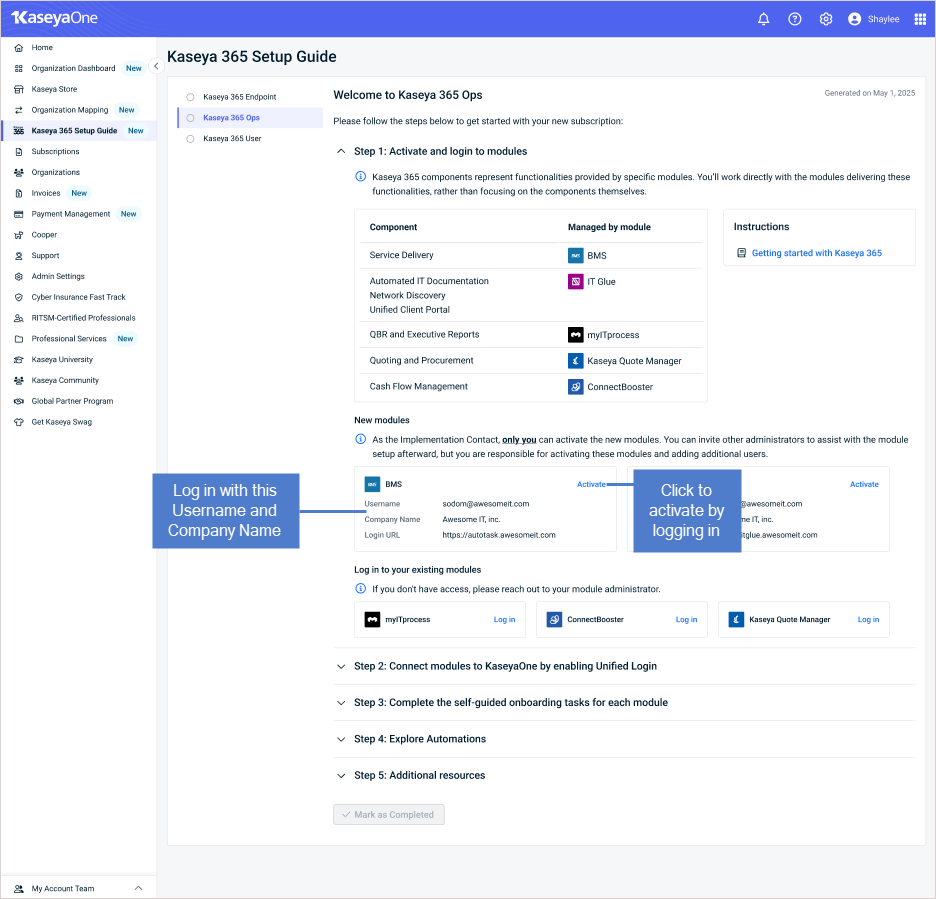Viewport: 936px width, 899px height.
Task: Click the info icon beside Kaseya 365 components note
Action: 361,176
